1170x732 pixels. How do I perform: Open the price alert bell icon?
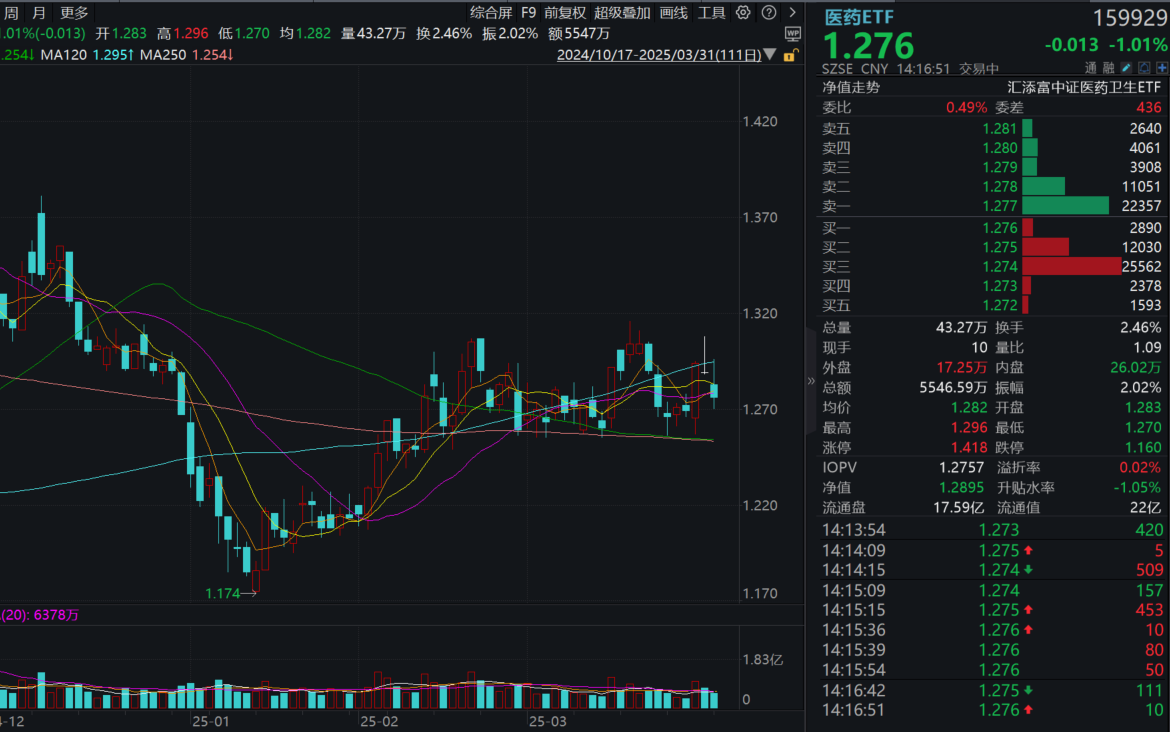click(1144, 67)
